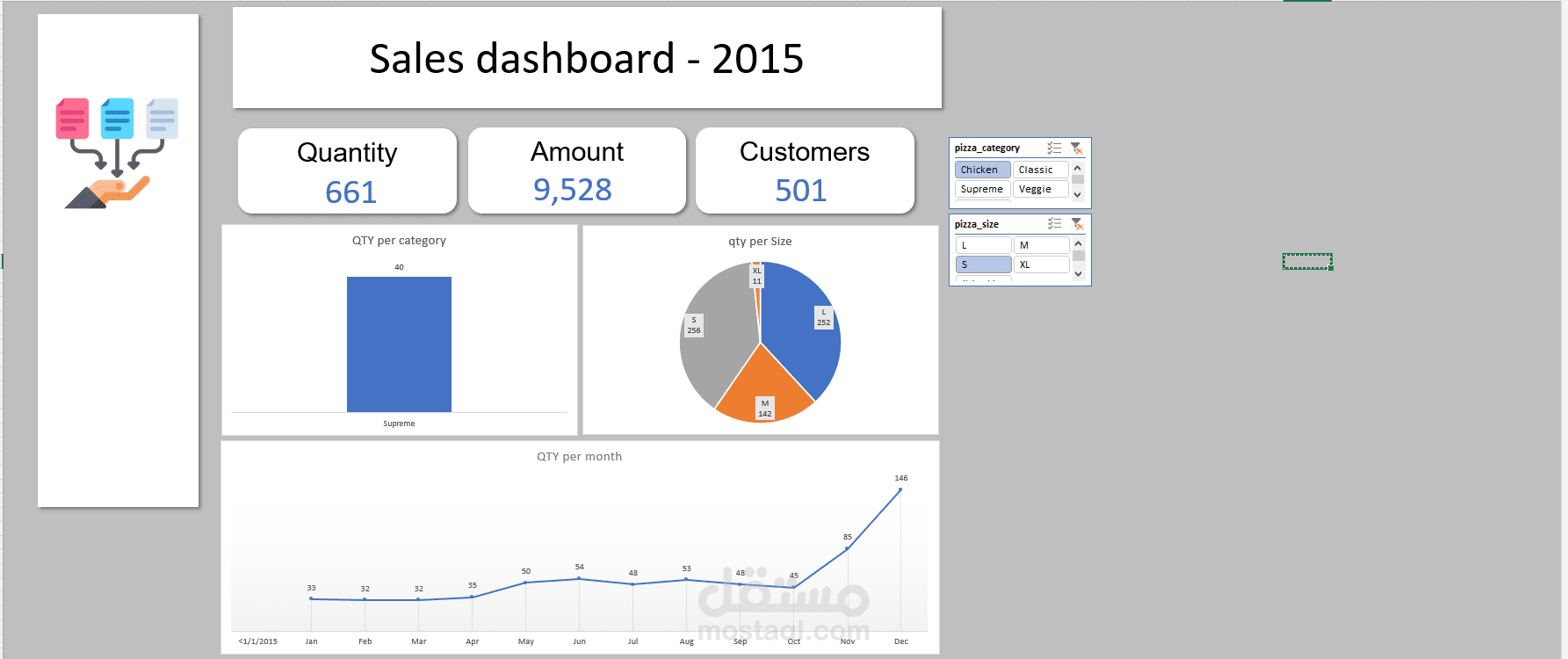Click the QTY per month chart title
Image resolution: width=1568 pixels, height=659 pixels.
click(x=579, y=457)
